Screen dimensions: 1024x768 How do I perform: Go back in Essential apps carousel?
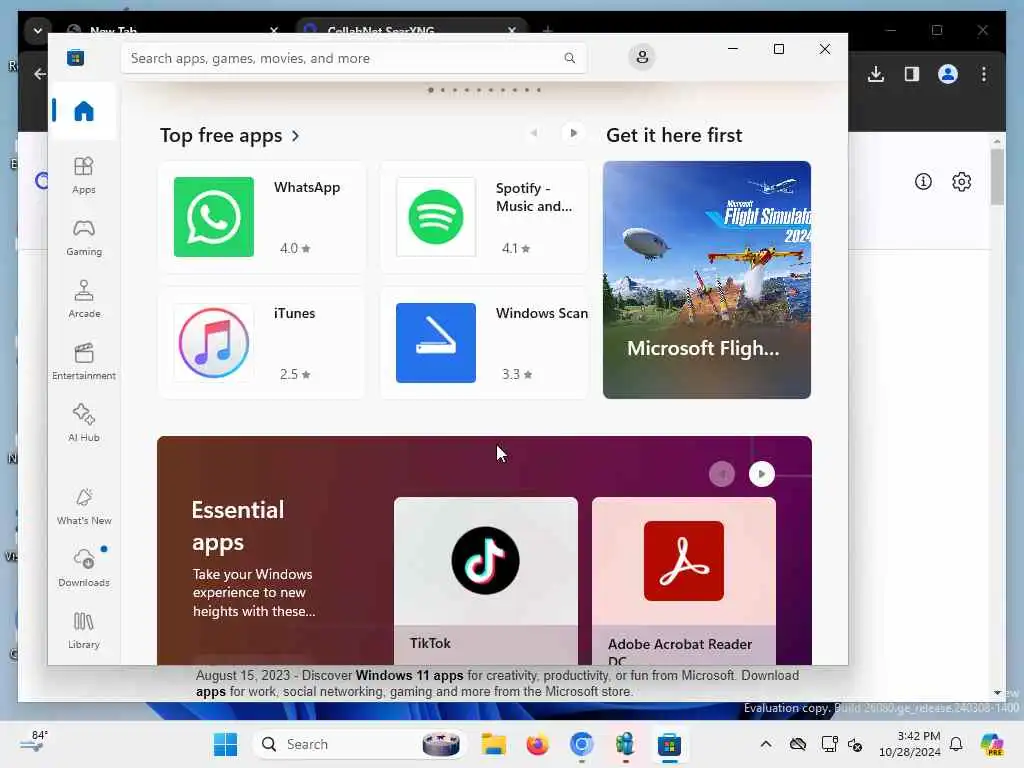722,474
